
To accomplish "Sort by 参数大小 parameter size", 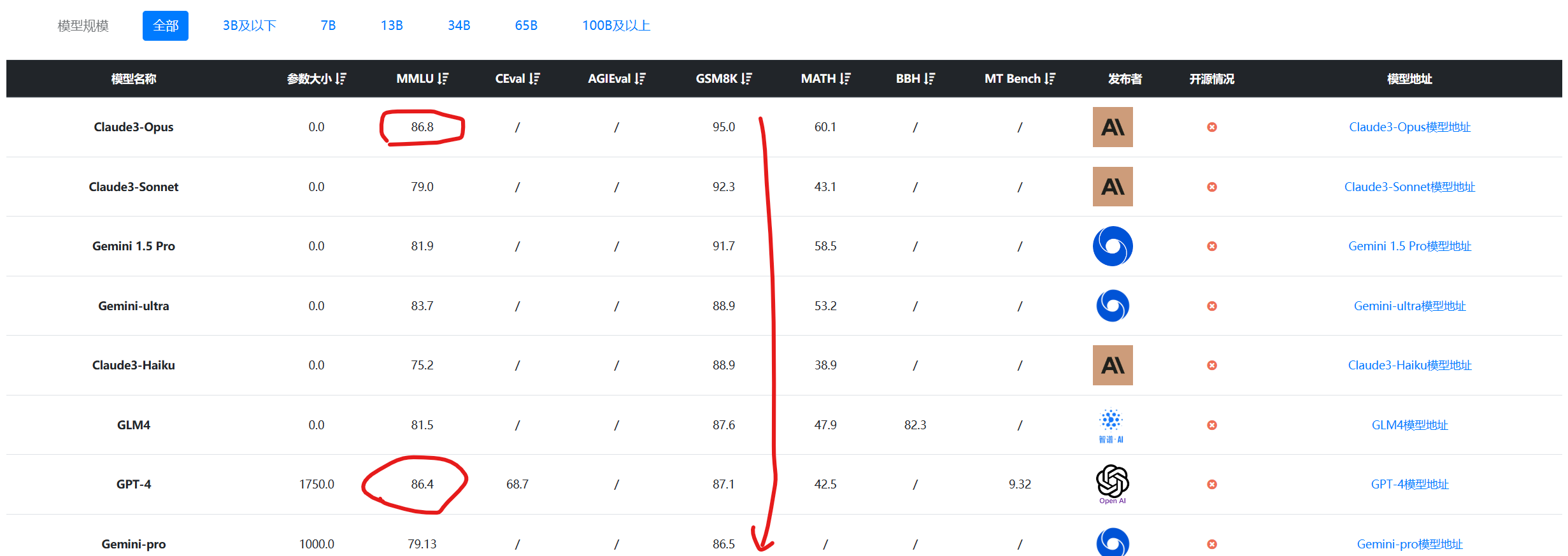I will click(341, 78).
